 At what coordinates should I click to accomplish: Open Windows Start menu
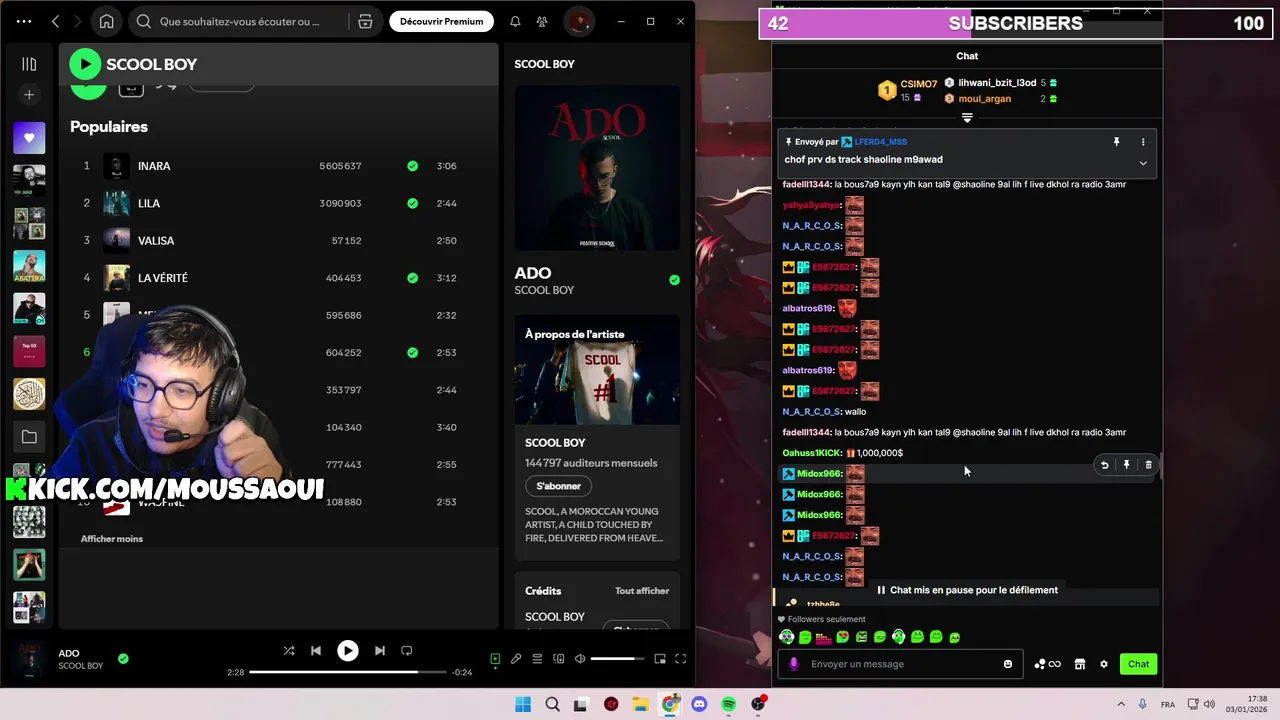tap(523, 704)
